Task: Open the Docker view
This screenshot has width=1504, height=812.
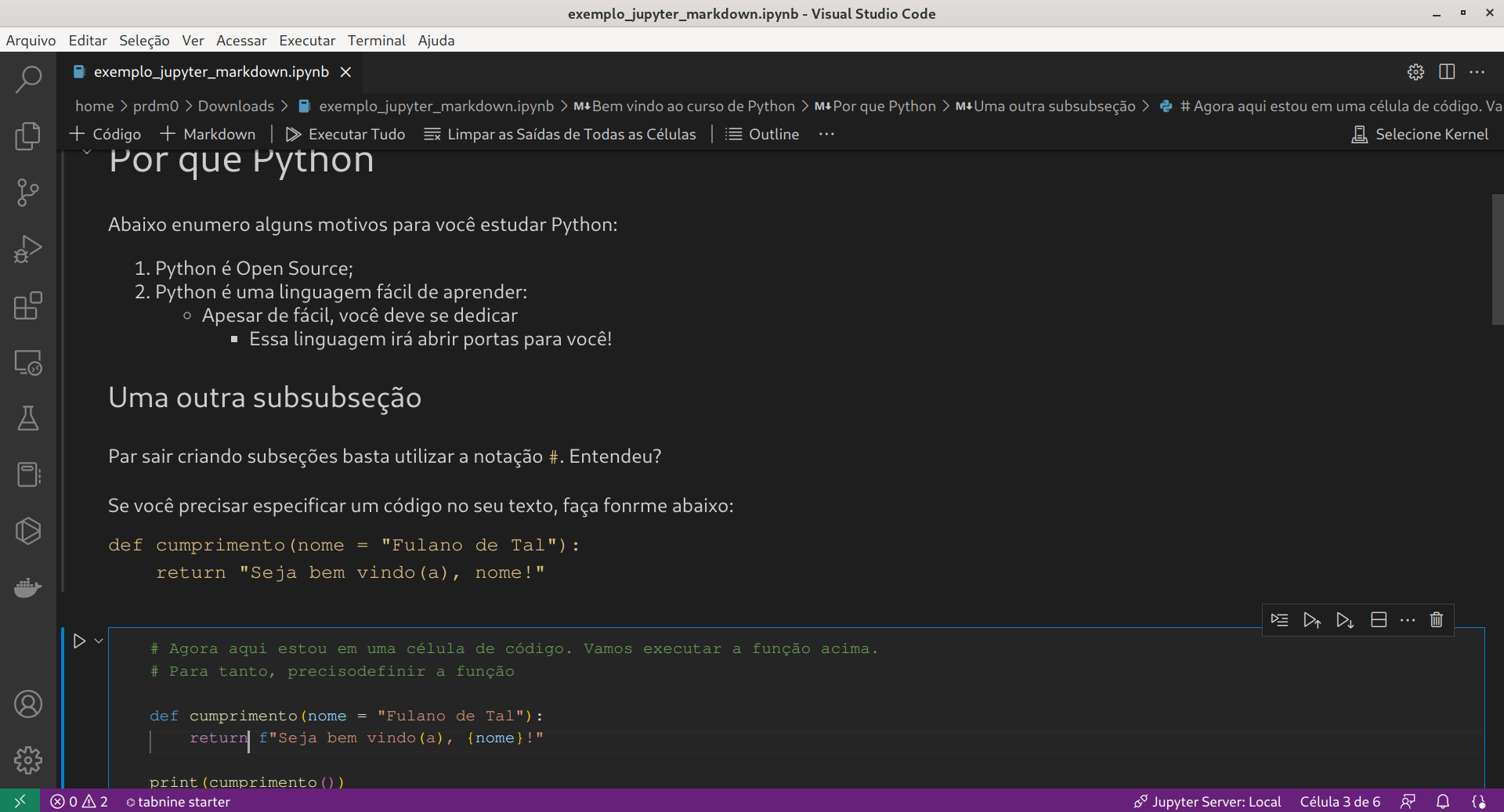Action: [28, 587]
